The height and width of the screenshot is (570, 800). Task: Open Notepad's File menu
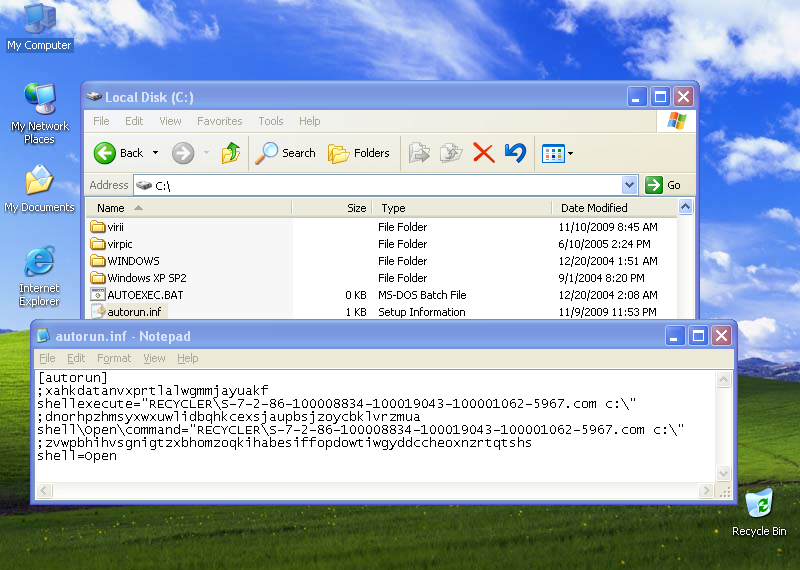click(x=47, y=358)
